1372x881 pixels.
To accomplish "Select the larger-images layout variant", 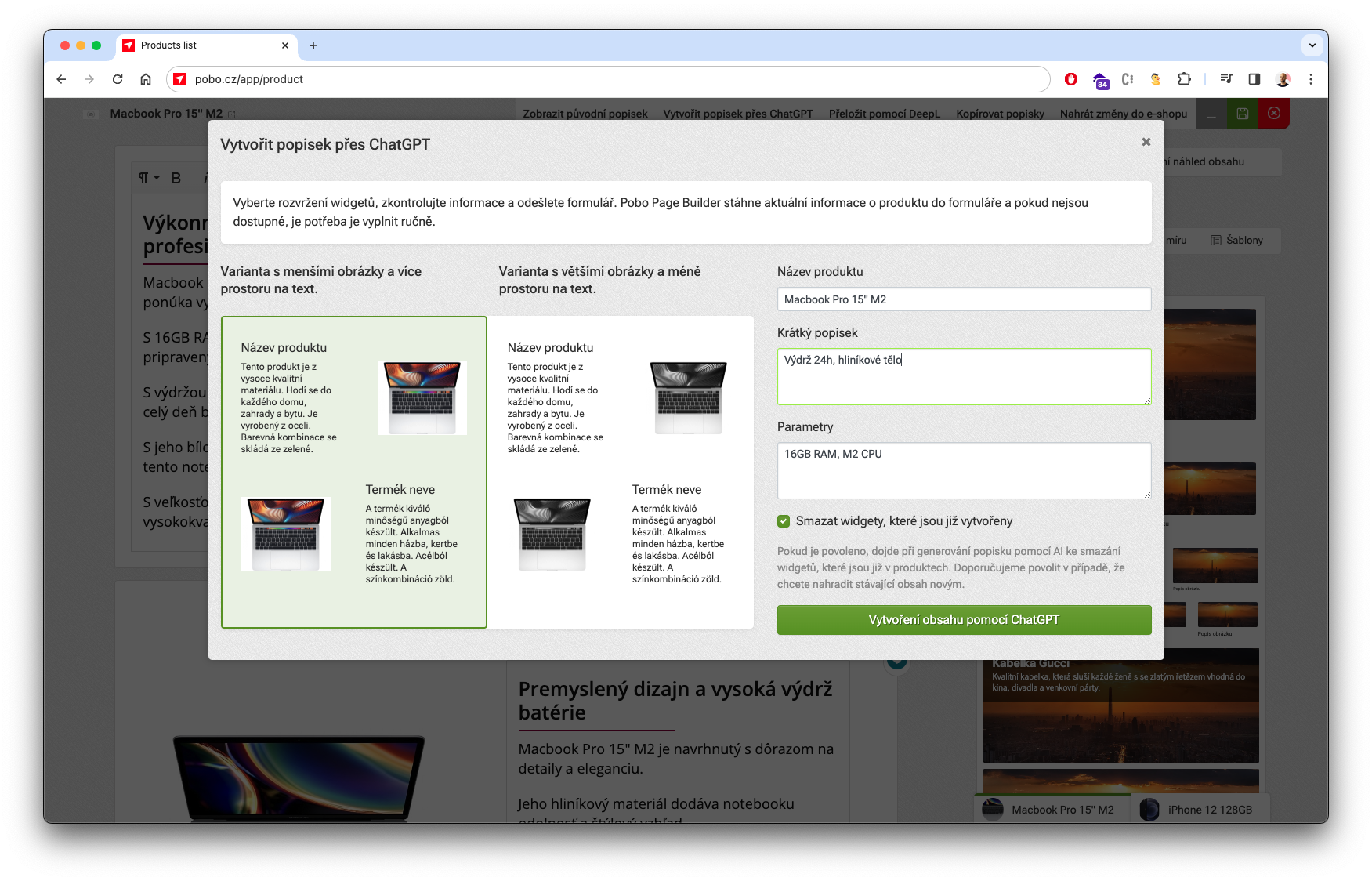I will 621,472.
